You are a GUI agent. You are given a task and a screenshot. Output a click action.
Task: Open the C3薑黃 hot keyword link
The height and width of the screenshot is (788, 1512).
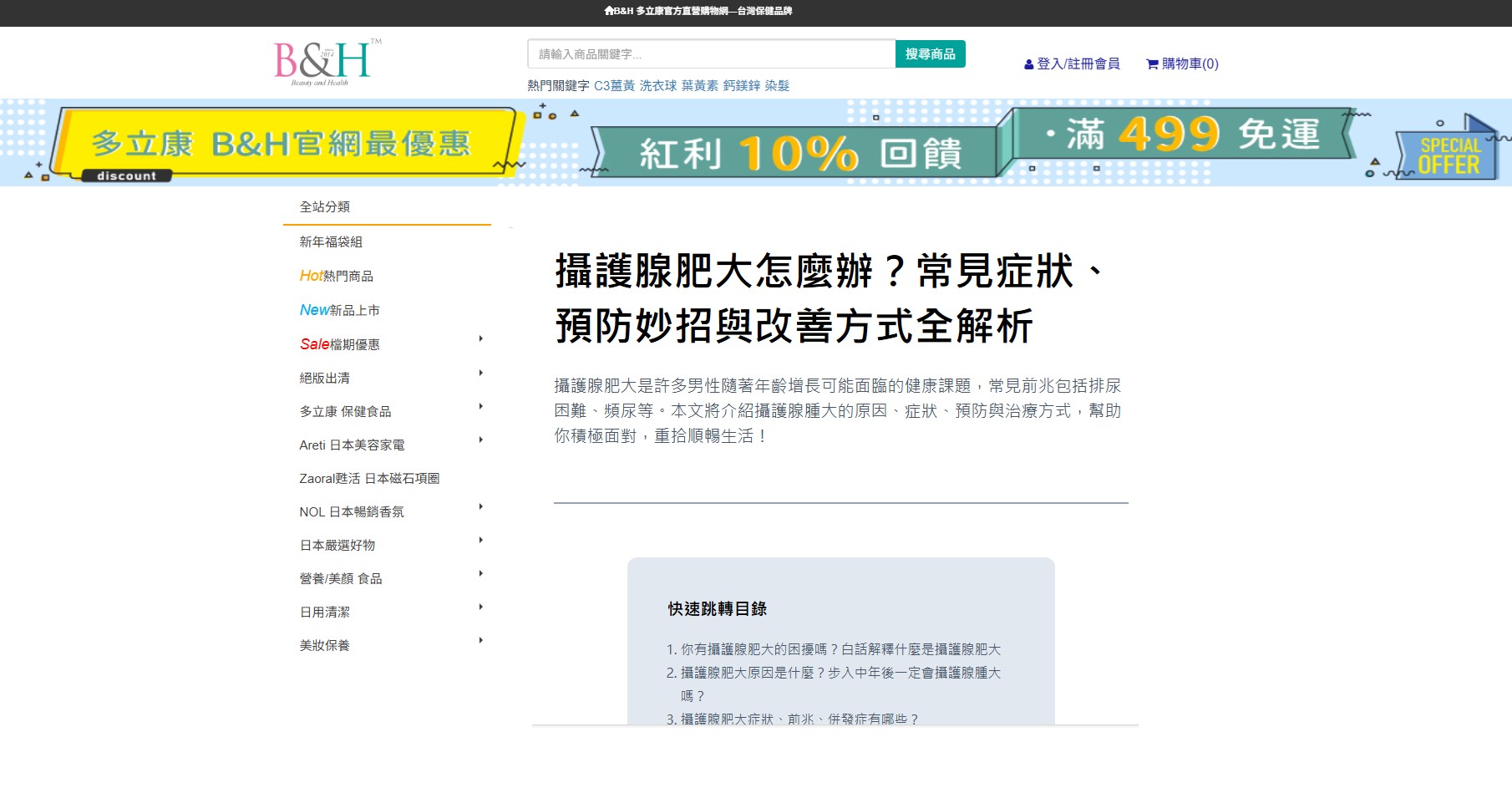[611, 84]
